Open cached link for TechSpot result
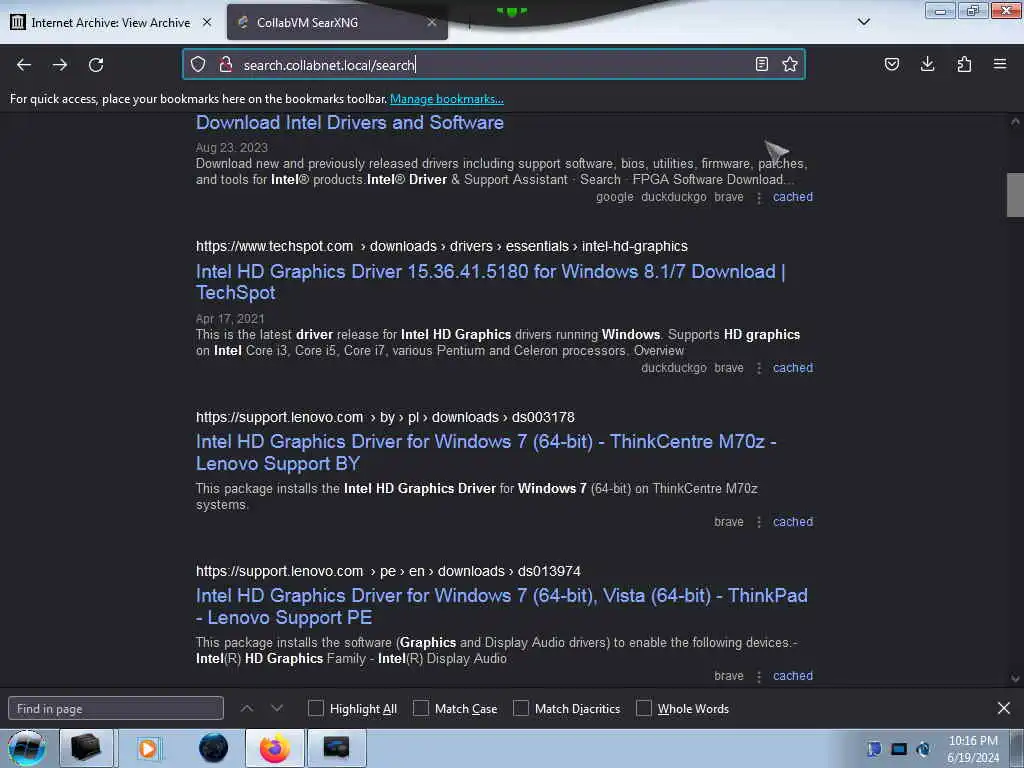1024x768 pixels. (793, 368)
